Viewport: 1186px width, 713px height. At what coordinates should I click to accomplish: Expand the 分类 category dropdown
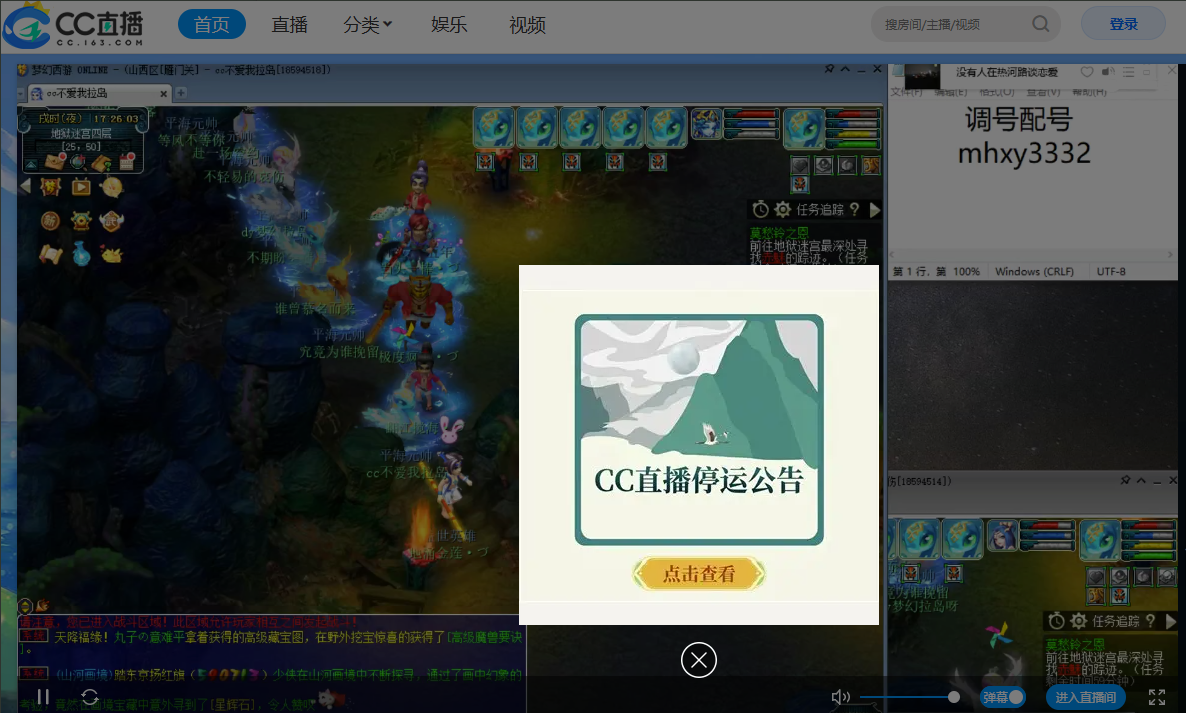(368, 25)
